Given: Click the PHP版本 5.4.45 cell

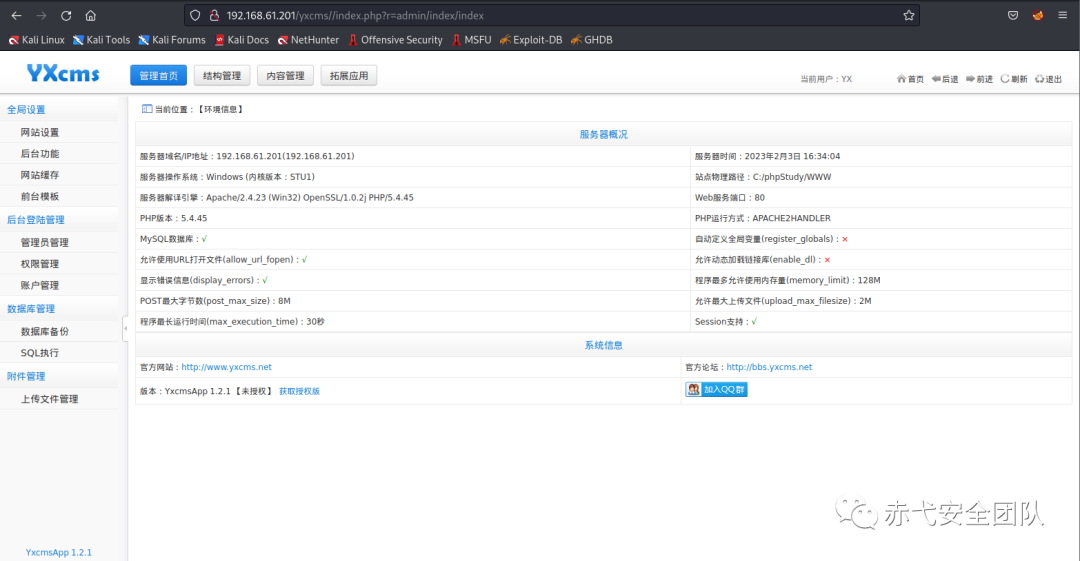Looking at the screenshot, I should pyautogui.click(x=413, y=218).
